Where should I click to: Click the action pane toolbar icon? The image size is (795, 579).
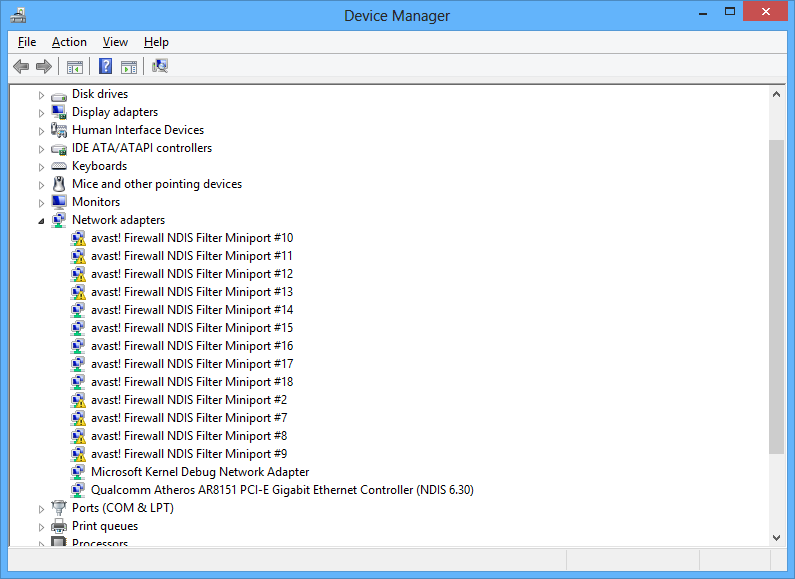coord(129,66)
